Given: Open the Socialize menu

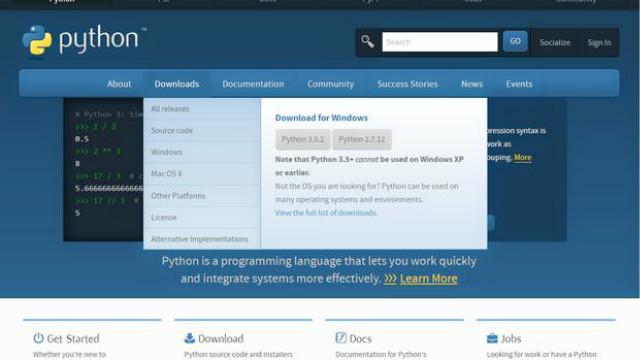Looking at the screenshot, I should pyautogui.click(x=555, y=42).
